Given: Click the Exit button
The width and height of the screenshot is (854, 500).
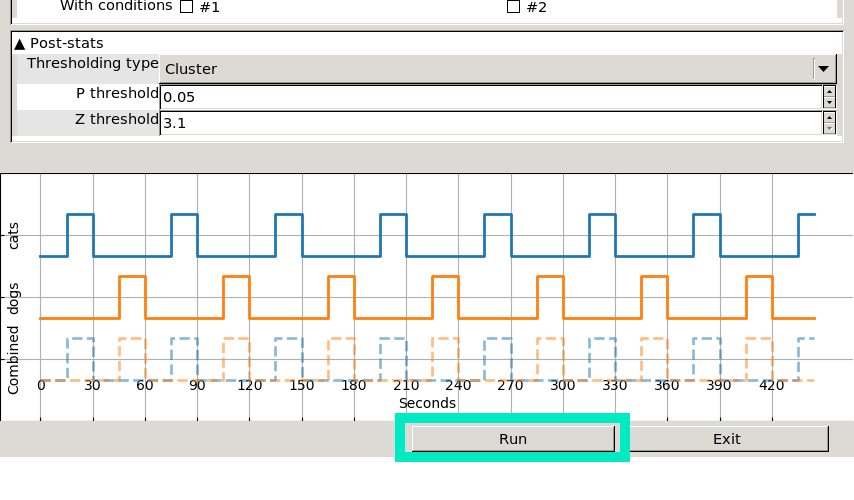Looking at the screenshot, I should (726, 439).
